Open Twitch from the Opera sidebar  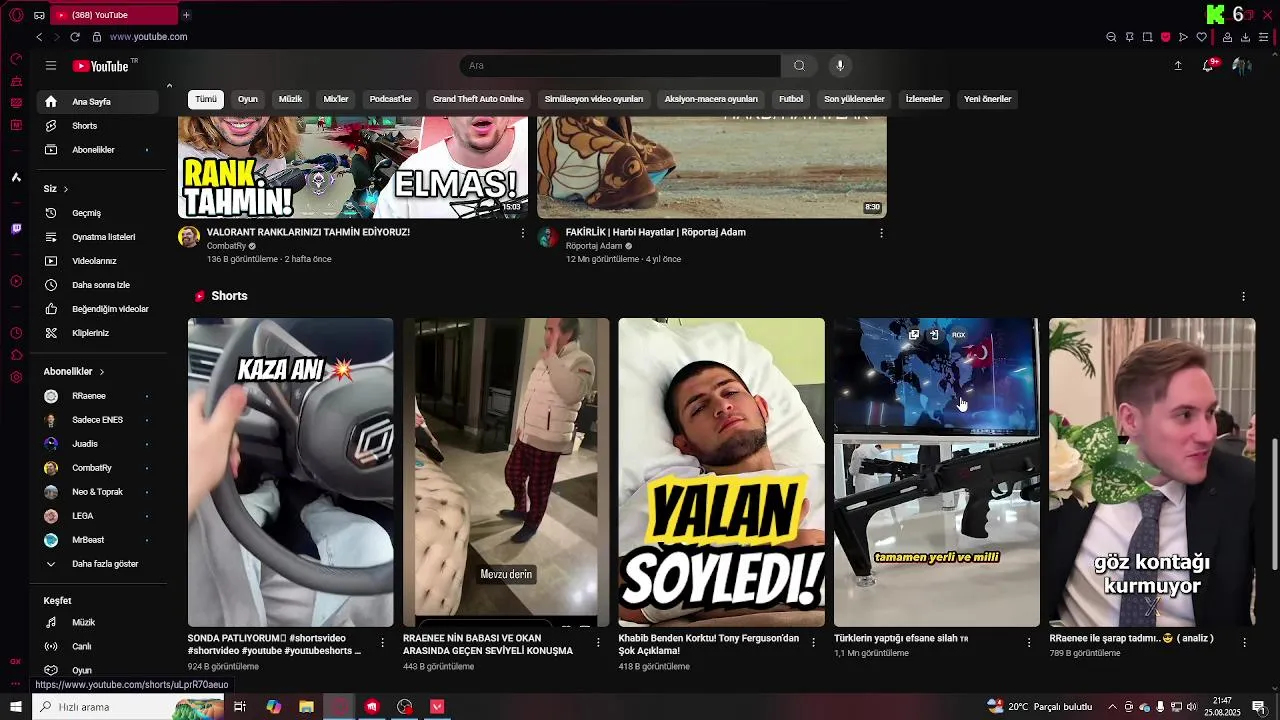pos(16,229)
